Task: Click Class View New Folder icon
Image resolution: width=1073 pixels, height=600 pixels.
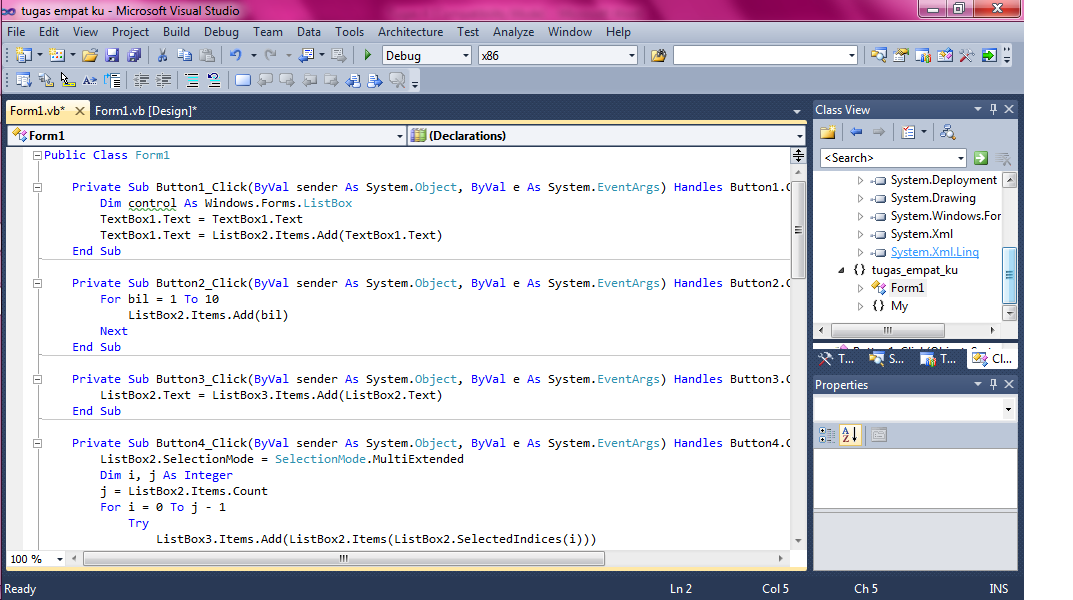Action: tap(828, 133)
